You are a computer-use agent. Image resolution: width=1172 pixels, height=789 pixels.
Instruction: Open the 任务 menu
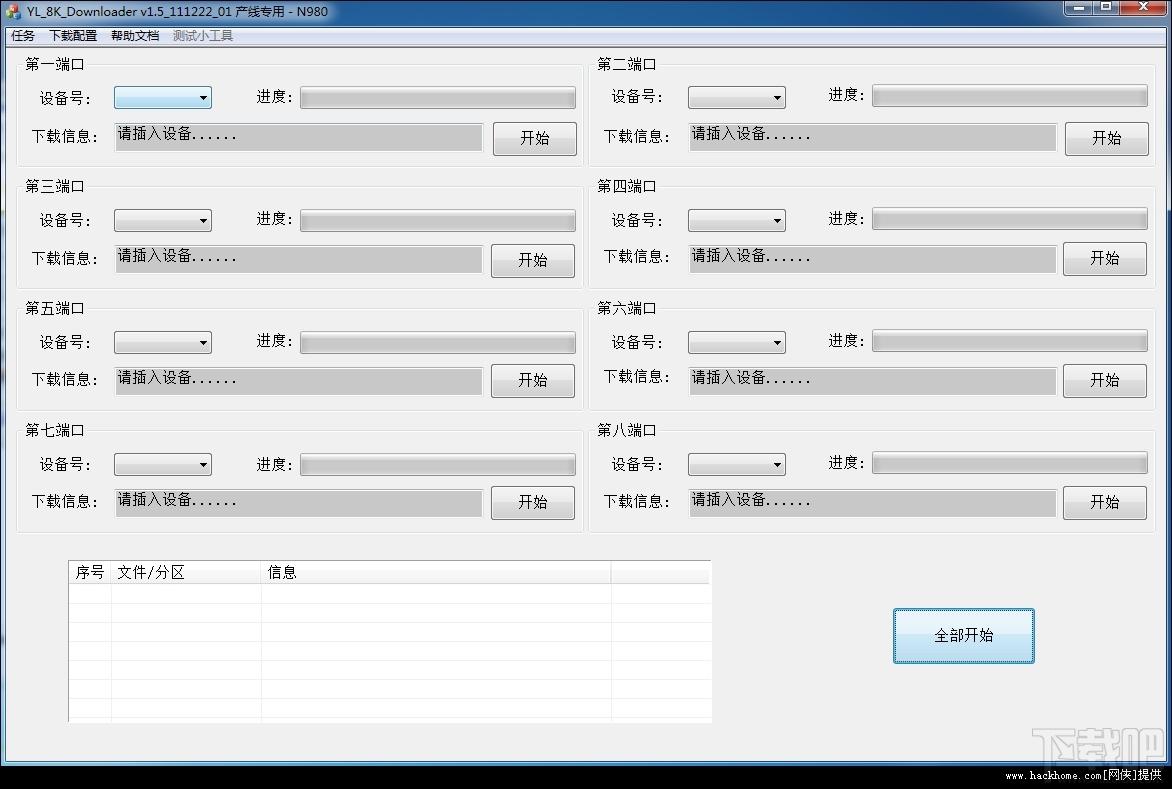[x=23, y=36]
